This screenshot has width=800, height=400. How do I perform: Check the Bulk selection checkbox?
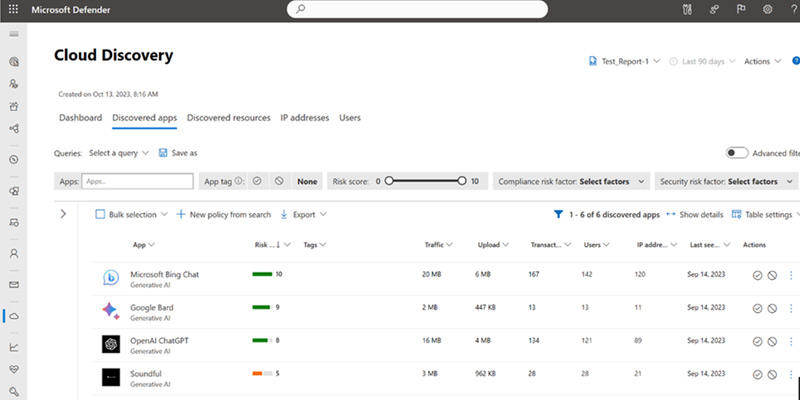pos(100,214)
